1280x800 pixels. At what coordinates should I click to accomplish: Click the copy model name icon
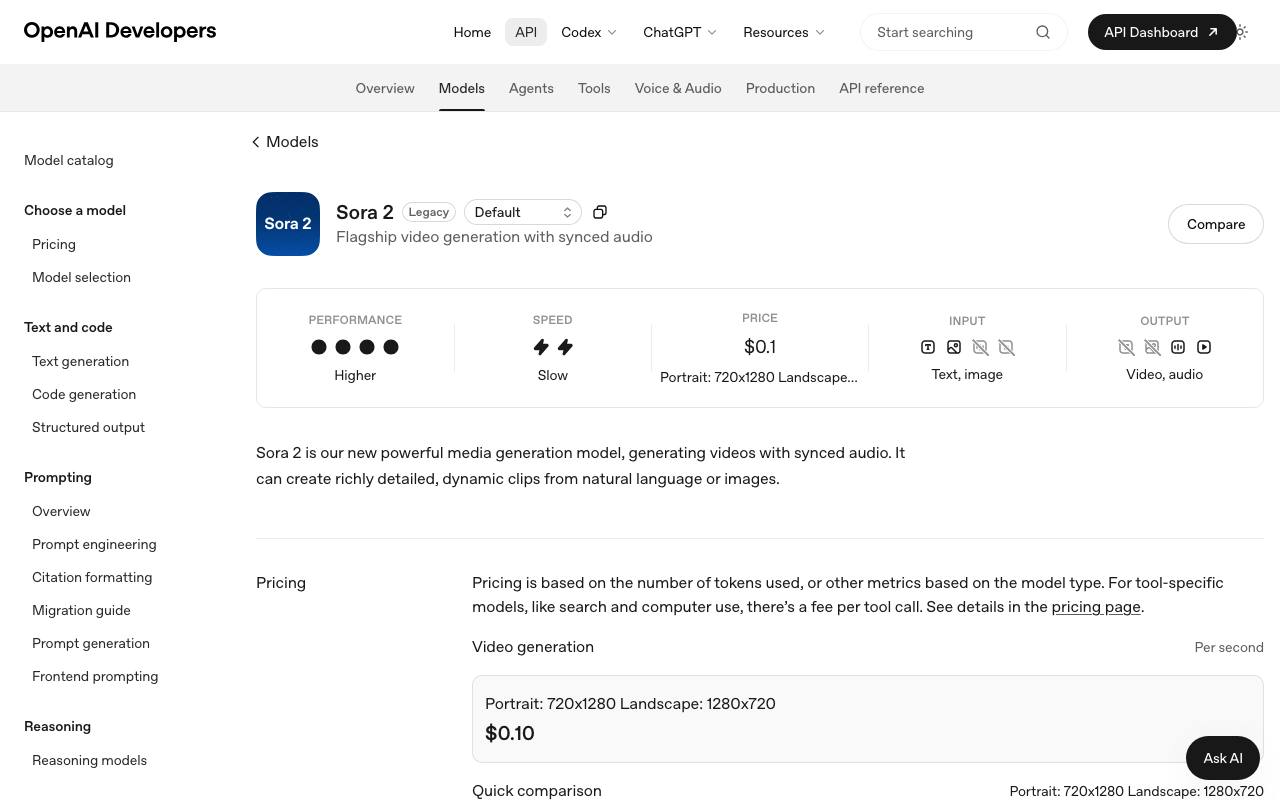600,212
